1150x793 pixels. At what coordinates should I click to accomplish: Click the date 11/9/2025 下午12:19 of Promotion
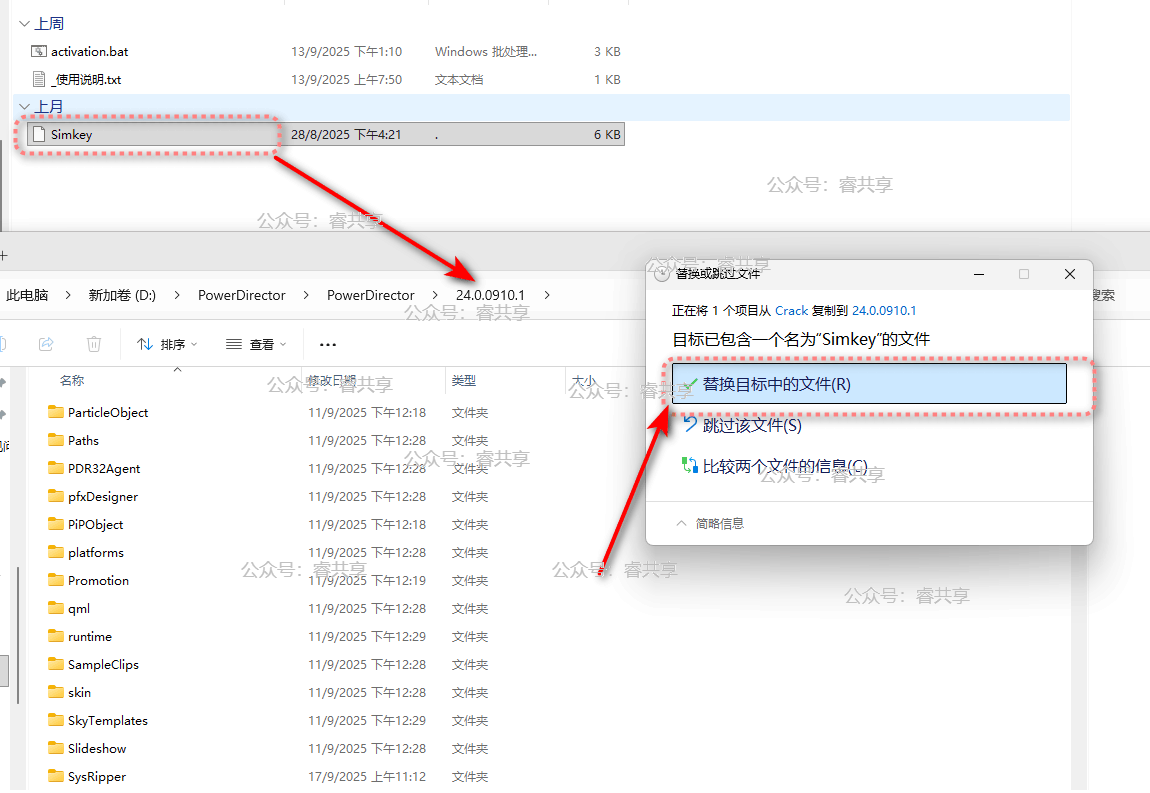coord(367,580)
